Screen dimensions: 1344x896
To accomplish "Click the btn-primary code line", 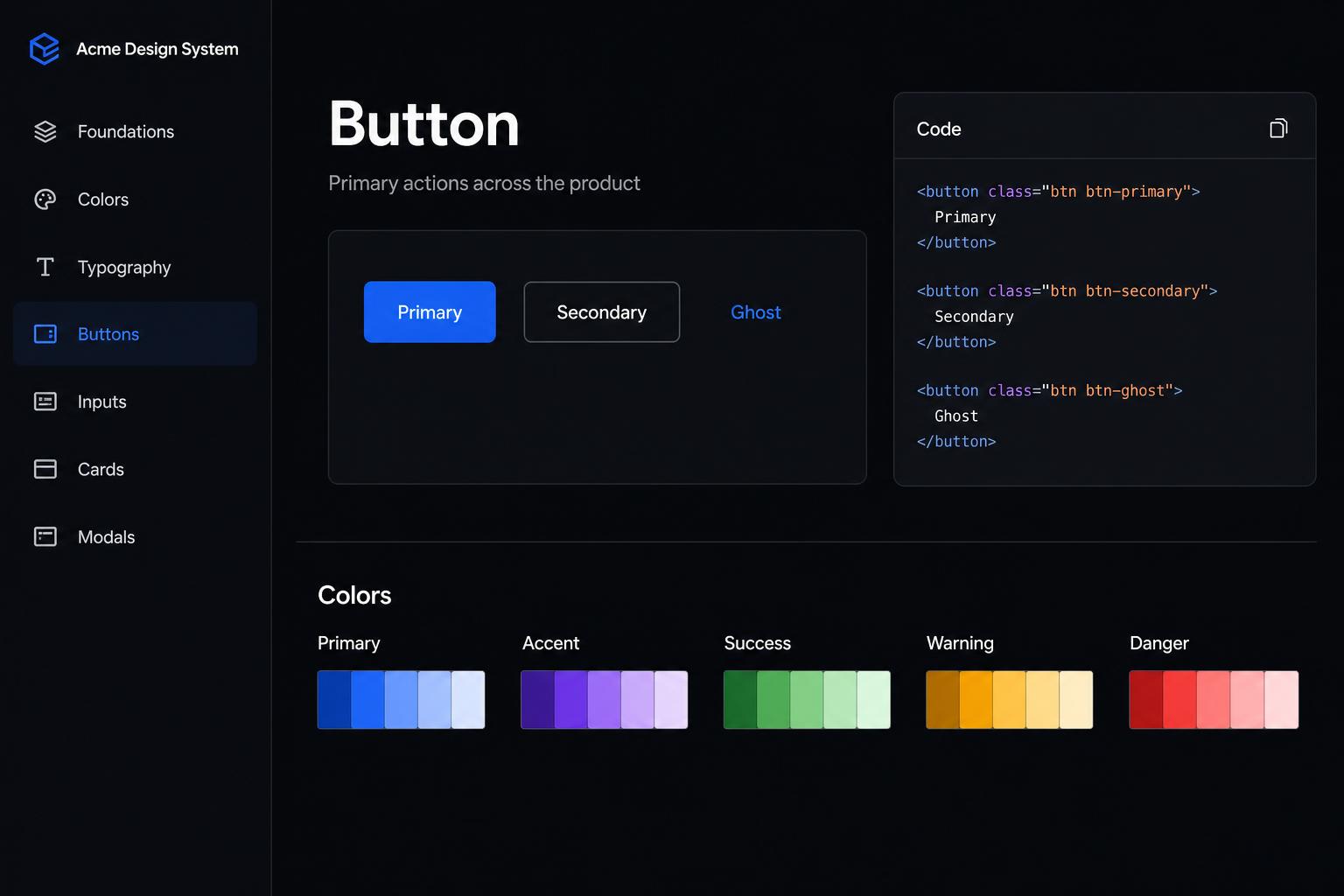I will click(1058, 192).
